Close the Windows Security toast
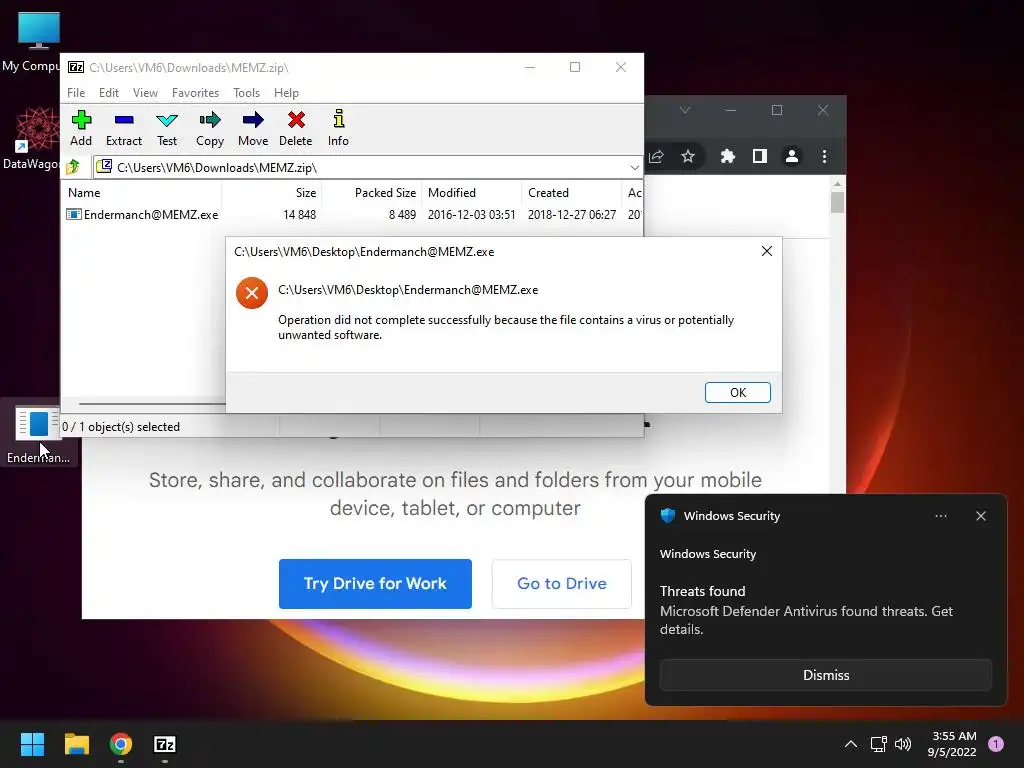Screen dimensions: 1024x768 [x=980, y=516]
